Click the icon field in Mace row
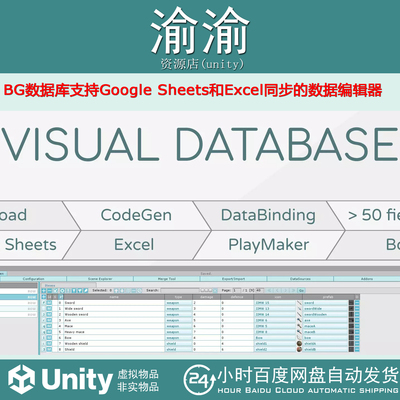Screen dimensions: 400x400 275,326
